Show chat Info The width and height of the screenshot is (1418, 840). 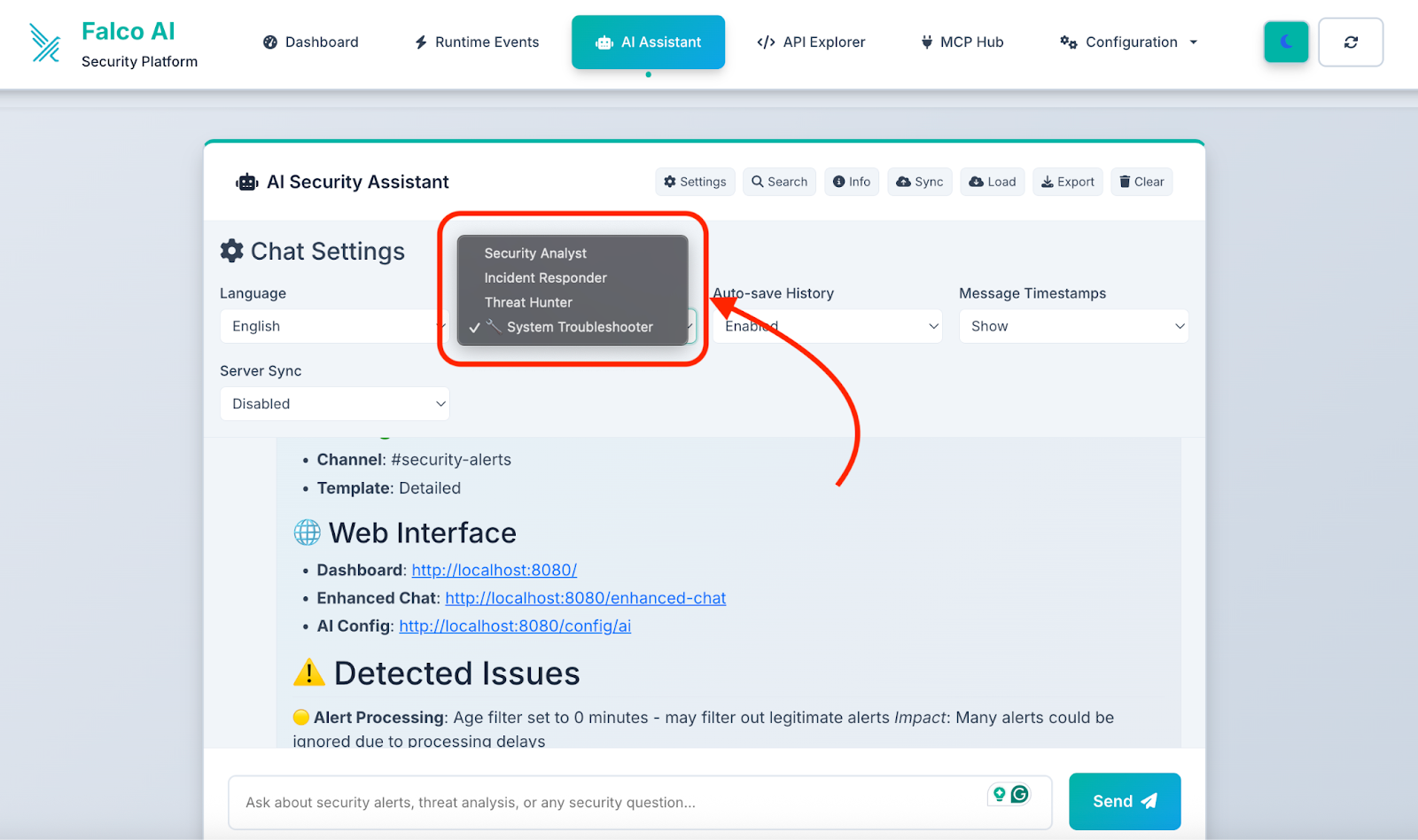(x=852, y=182)
